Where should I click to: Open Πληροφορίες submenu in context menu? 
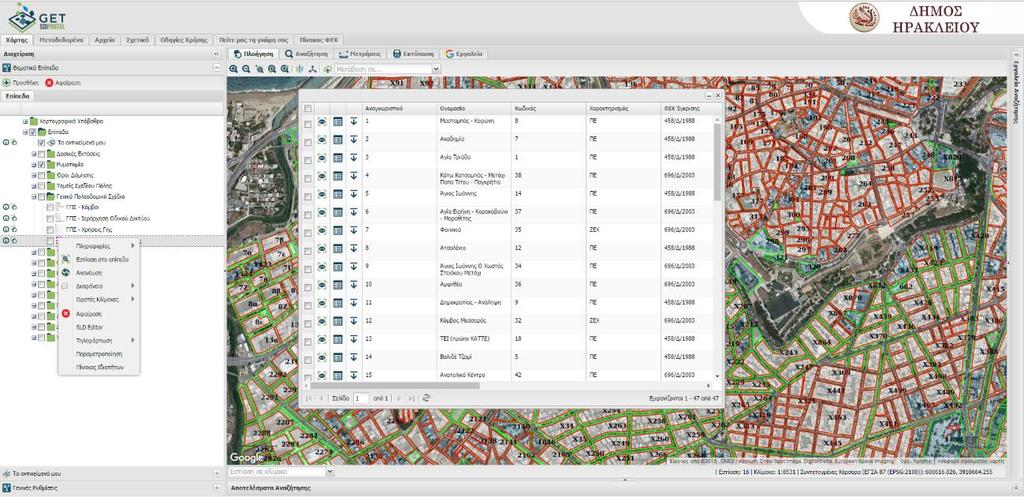[x=99, y=246]
